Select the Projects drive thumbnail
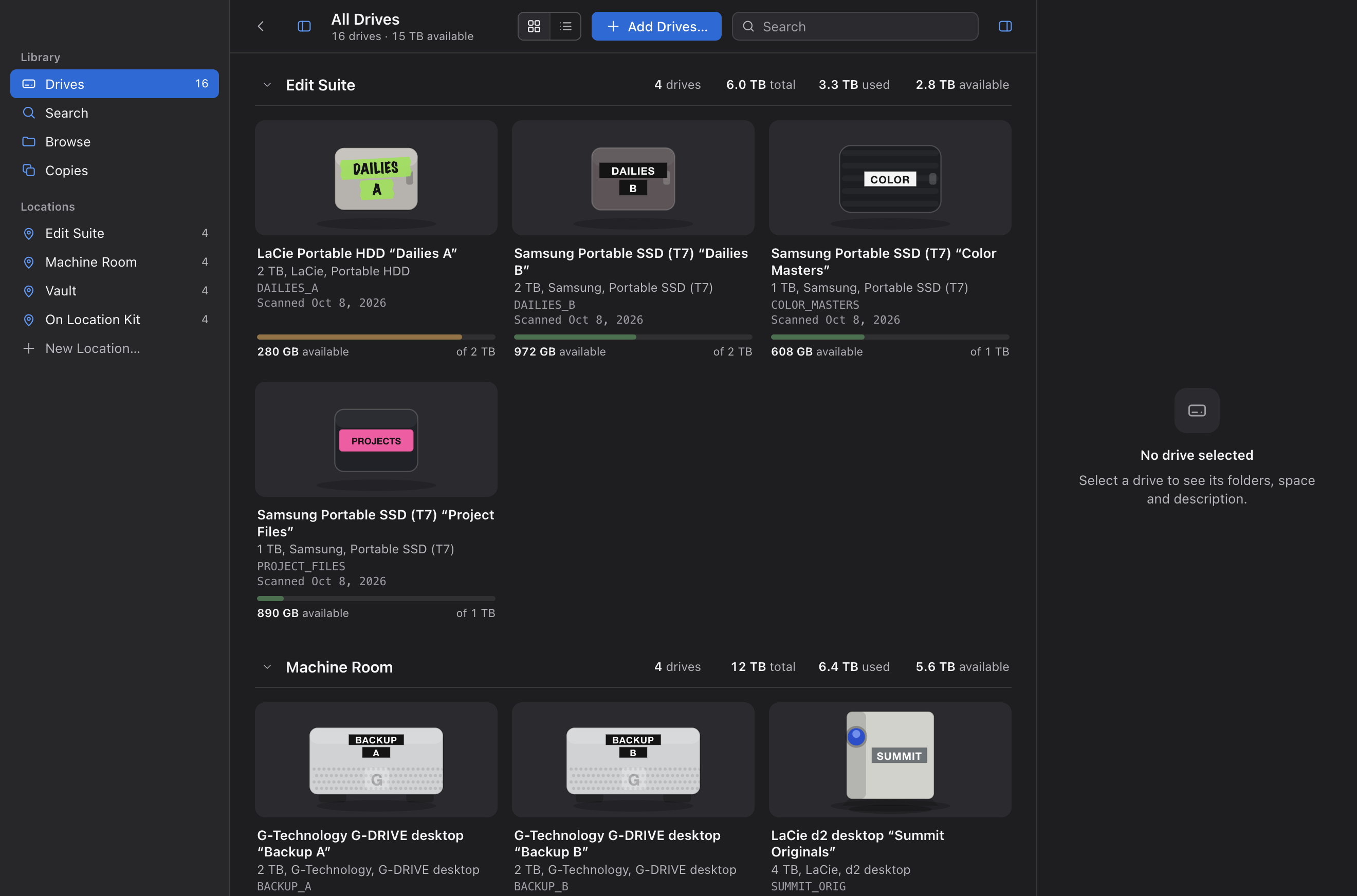The height and width of the screenshot is (896, 1357). [376, 439]
